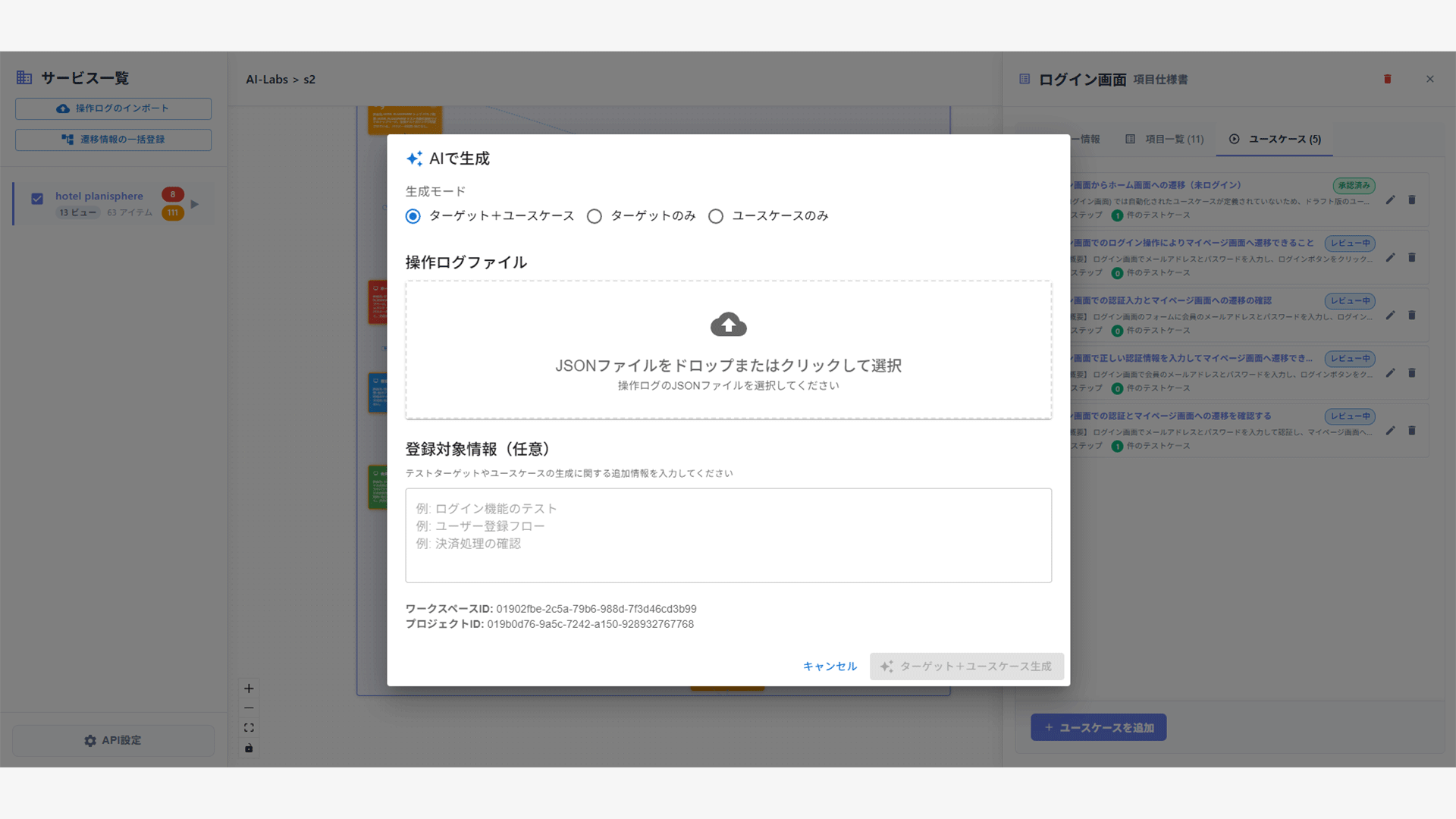Select ターゲットのみ generation mode
This screenshot has height=819, width=1456.
pos(595,217)
